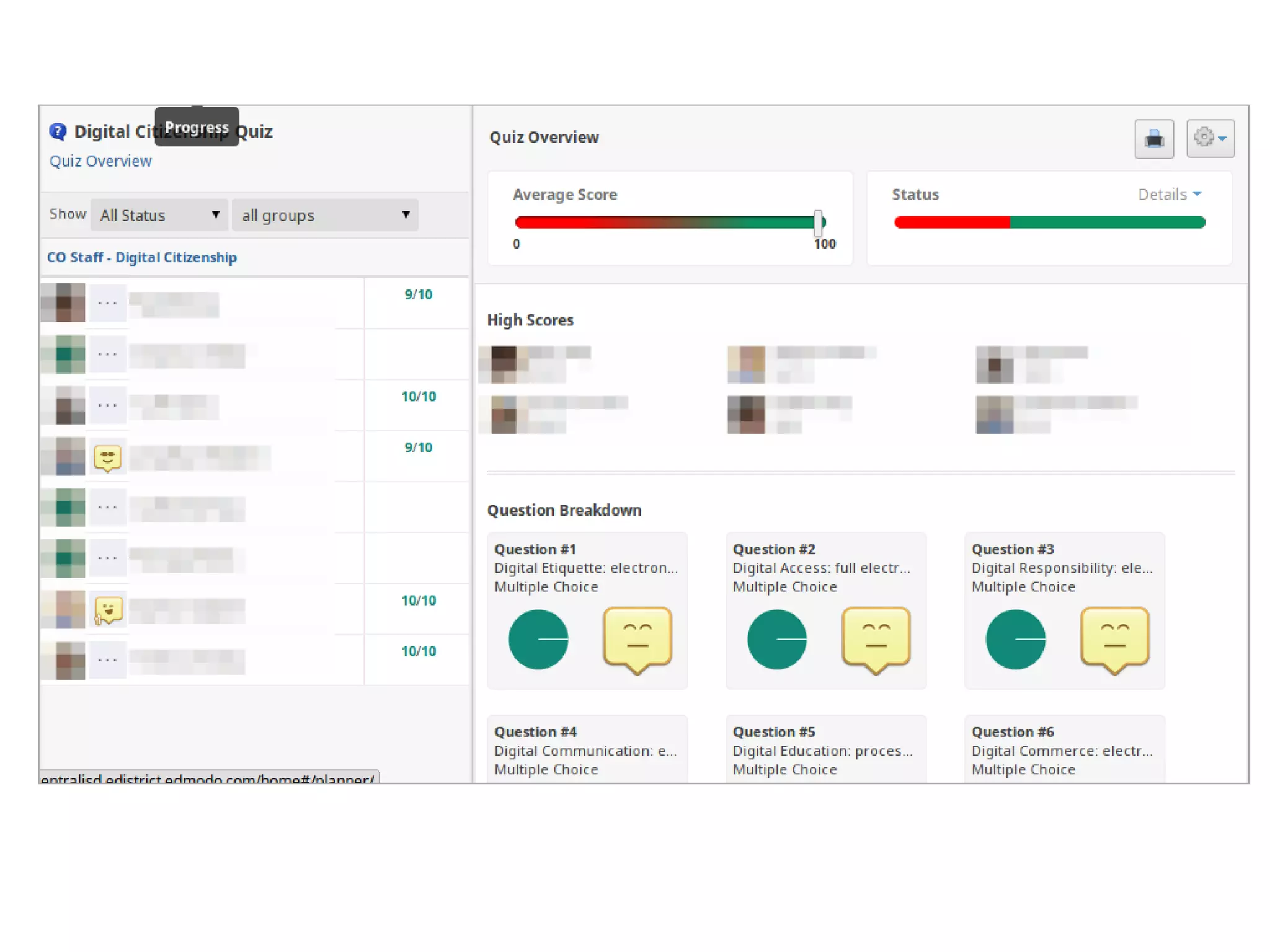Click CO Staff - Digital Citizenship group link
This screenshot has height=952, width=1270.
(142, 257)
